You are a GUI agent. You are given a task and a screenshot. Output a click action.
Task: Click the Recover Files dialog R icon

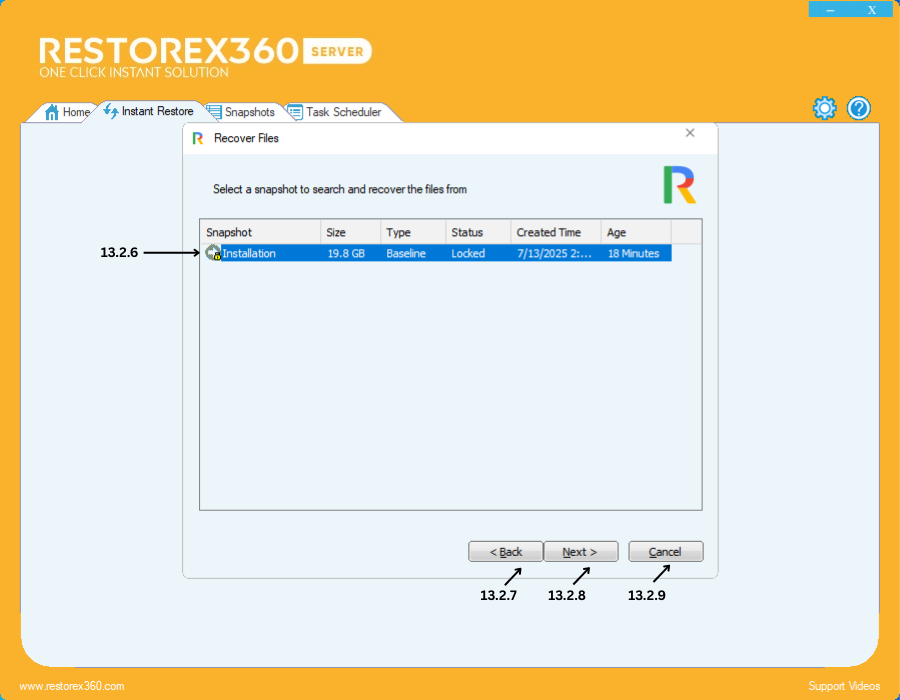(x=198, y=138)
